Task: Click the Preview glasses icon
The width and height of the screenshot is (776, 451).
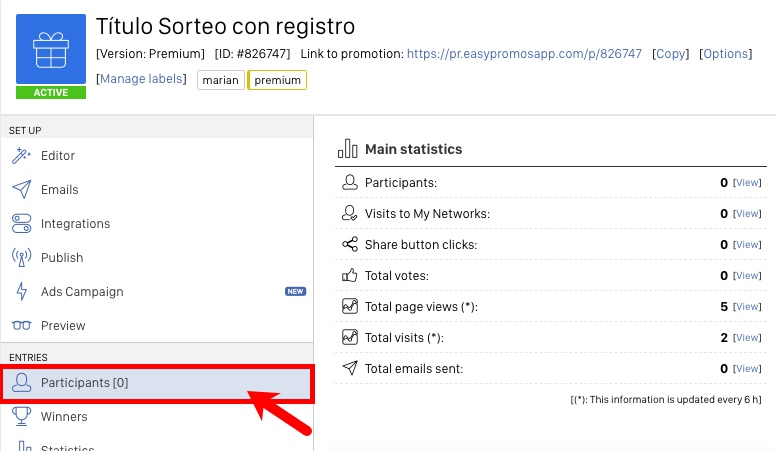Action: tap(21, 325)
